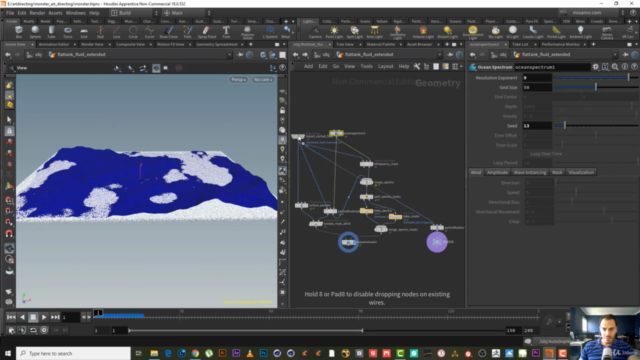The height and width of the screenshot is (360, 640).
Task: Open network editor Layout menu
Action: (x=385, y=67)
